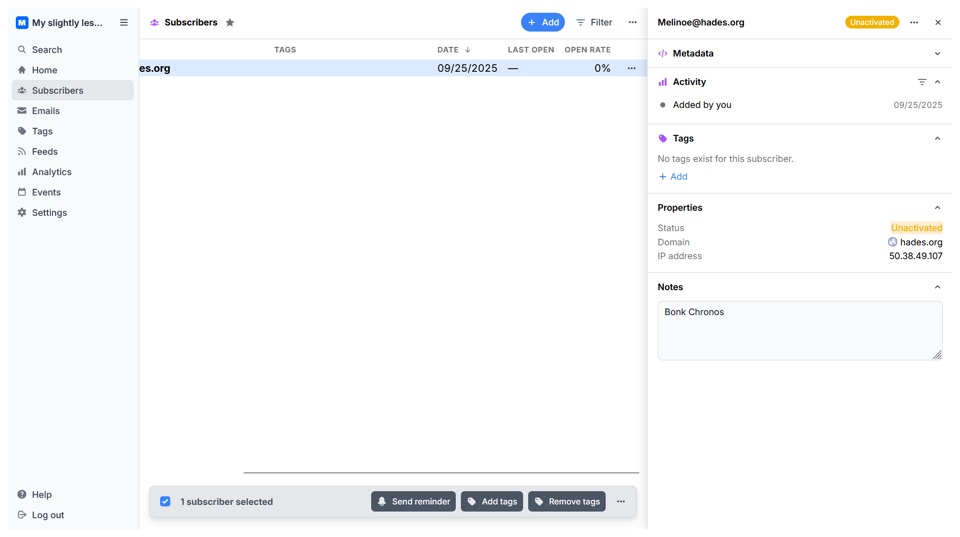Click the TAGS column header

click(285, 50)
